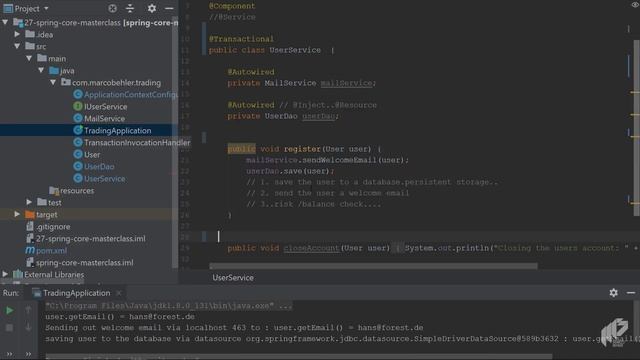
Task: Click the up stack trace arrow
Action: (28, 310)
